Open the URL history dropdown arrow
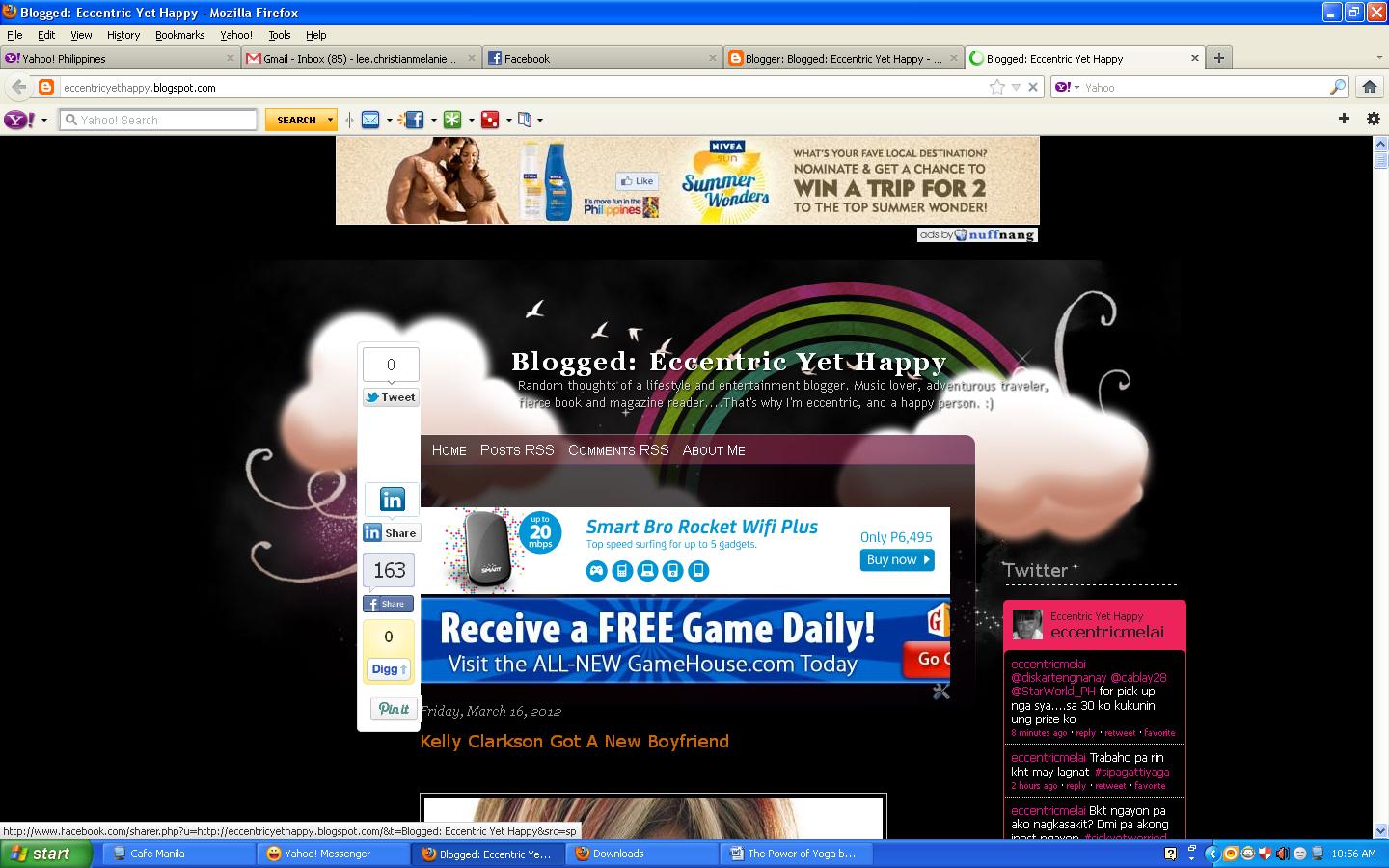 [x=1016, y=87]
